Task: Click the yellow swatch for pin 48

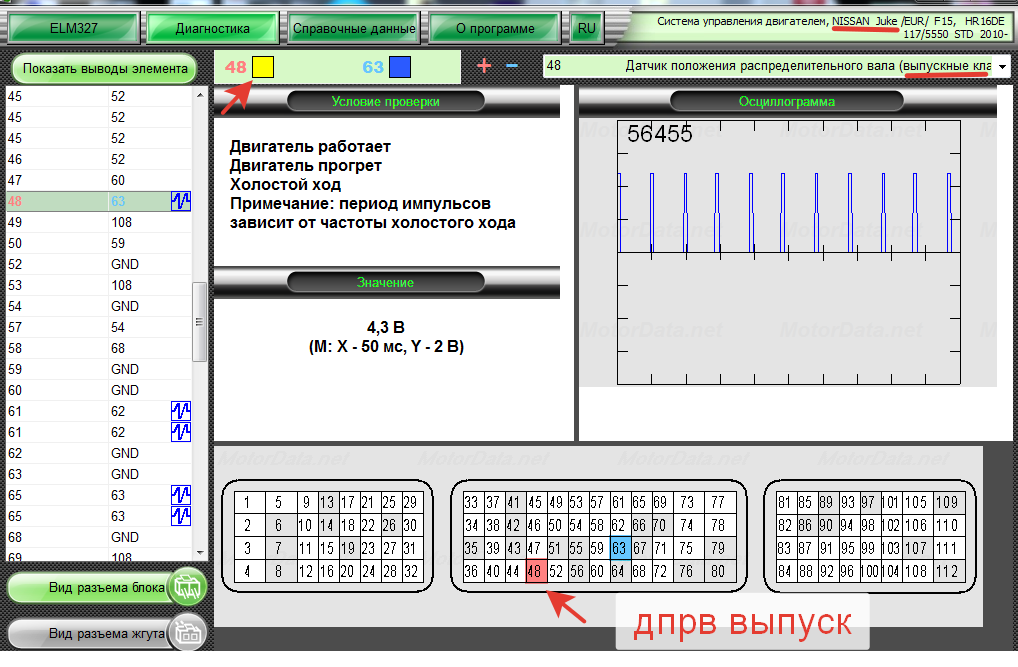Action: click(x=263, y=67)
